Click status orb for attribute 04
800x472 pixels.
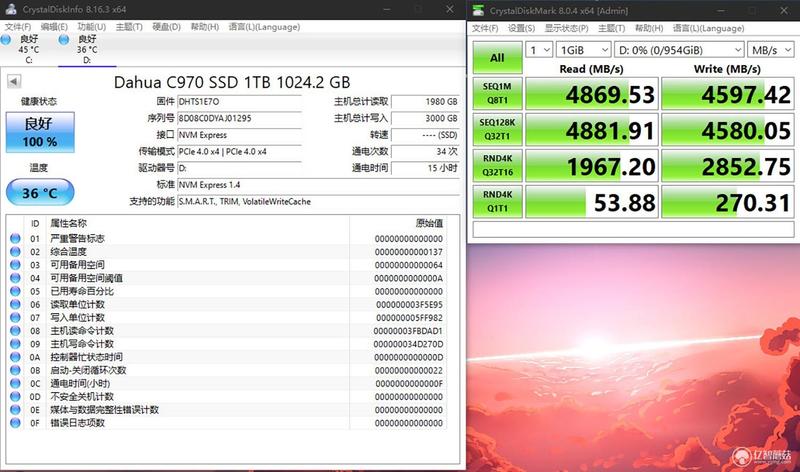(x=15, y=278)
